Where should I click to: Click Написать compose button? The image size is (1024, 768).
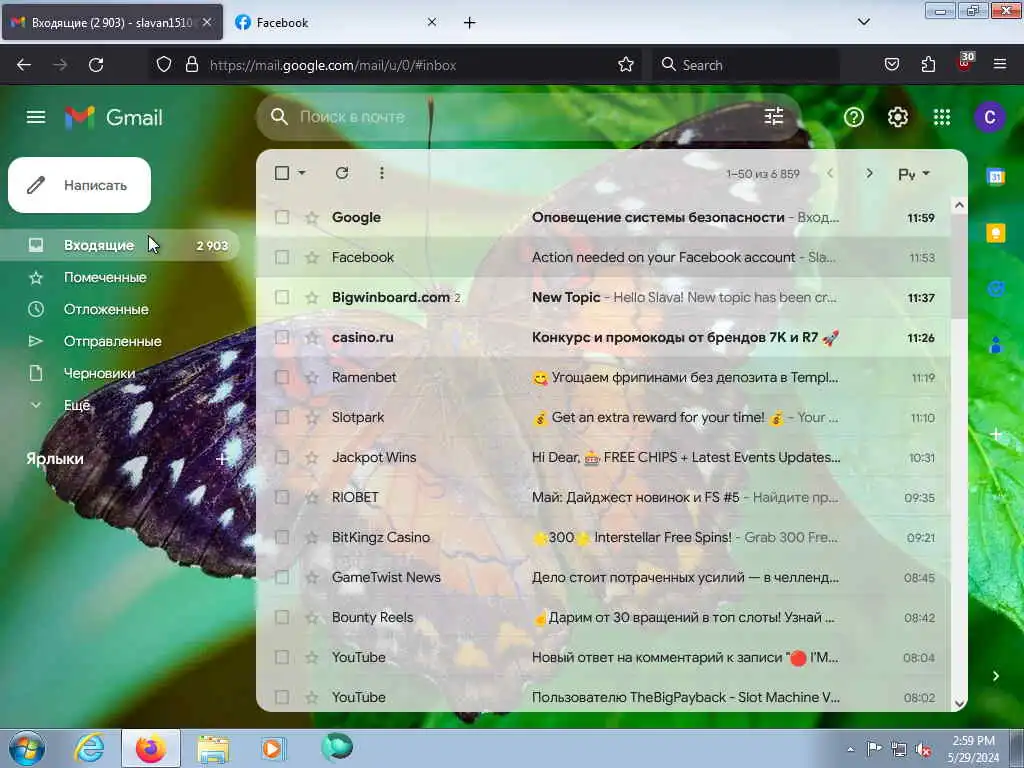coord(80,185)
